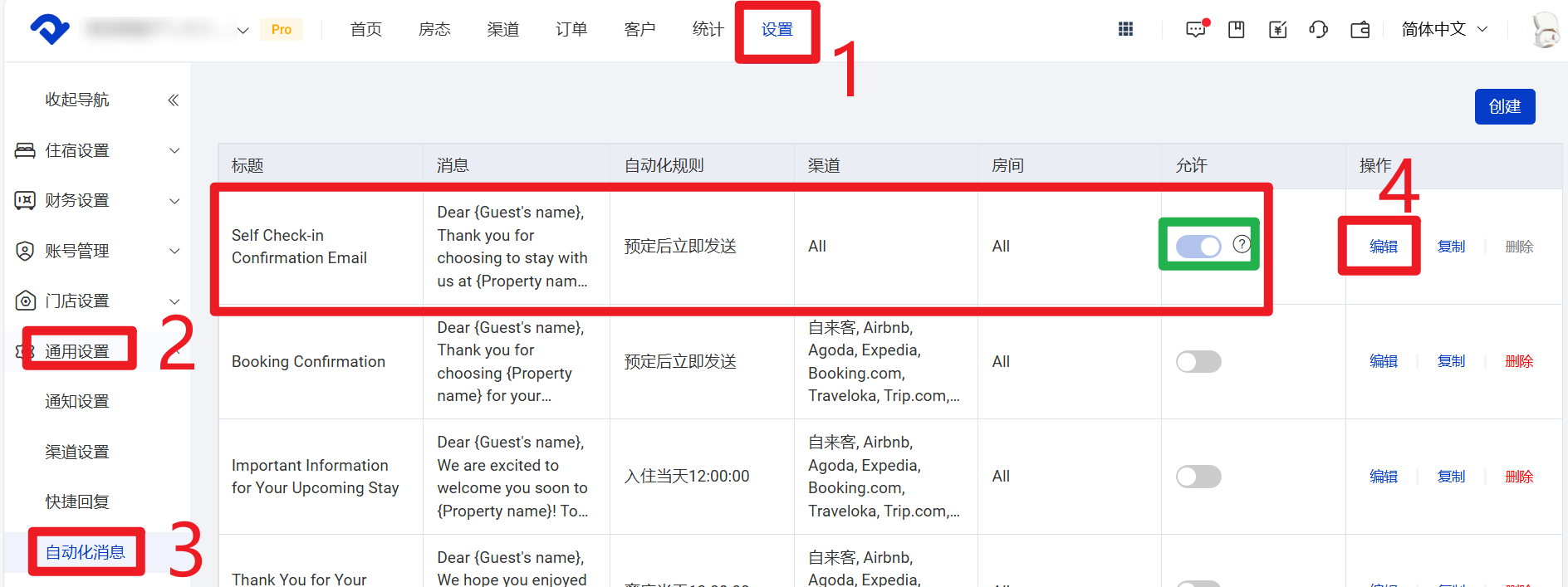This screenshot has height=587, width=1568.
Task: Open the yen billing icon
Action: pyautogui.click(x=1278, y=30)
